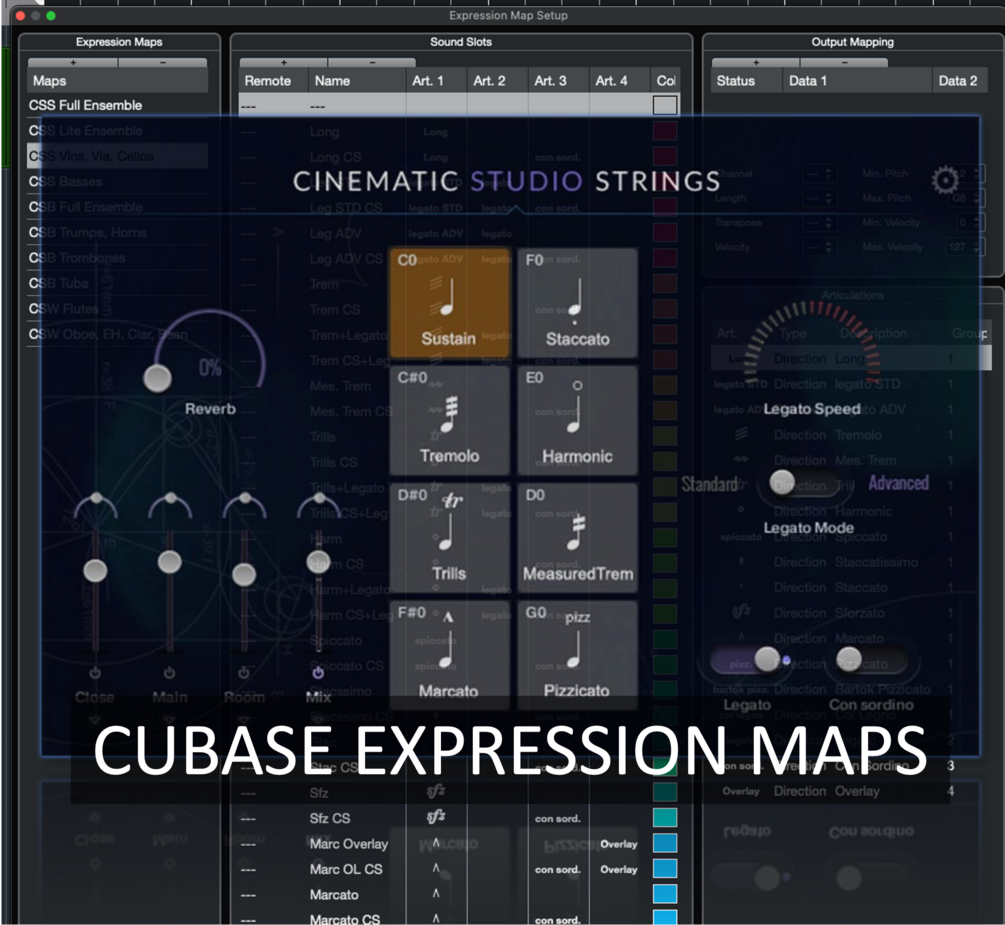Select the Tremolo articulation C#0 tile
The width and height of the screenshot is (1005, 925).
tap(449, 419)
